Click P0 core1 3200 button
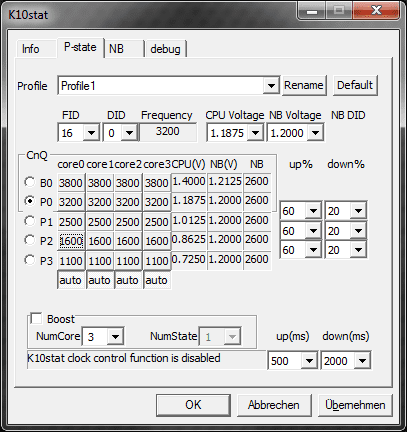The width and height of the screenshot is (407, 432). [100, 202]
